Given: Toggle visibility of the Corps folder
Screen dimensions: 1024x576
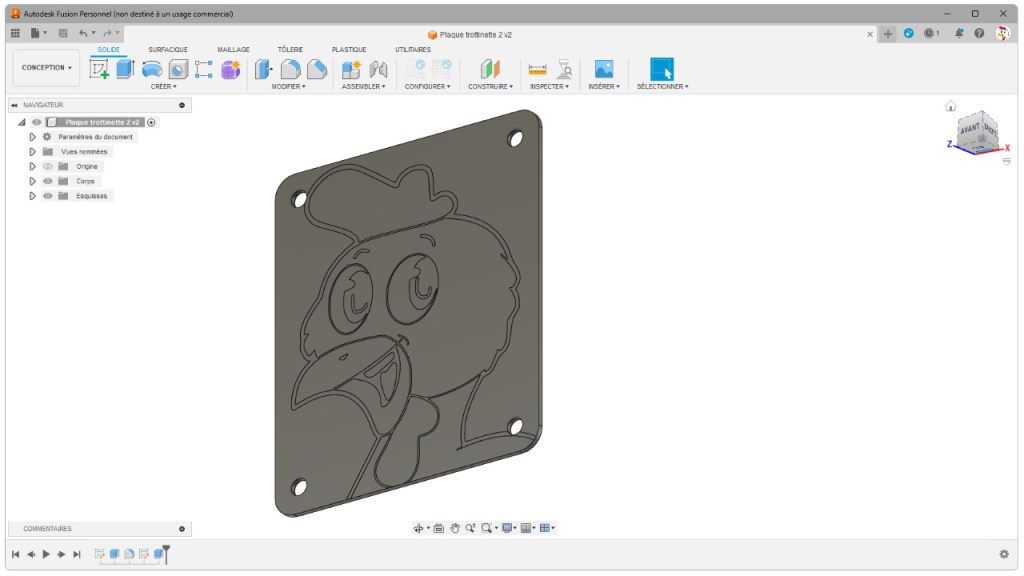Looking at the screenshot, I should [x=48, y=181].
